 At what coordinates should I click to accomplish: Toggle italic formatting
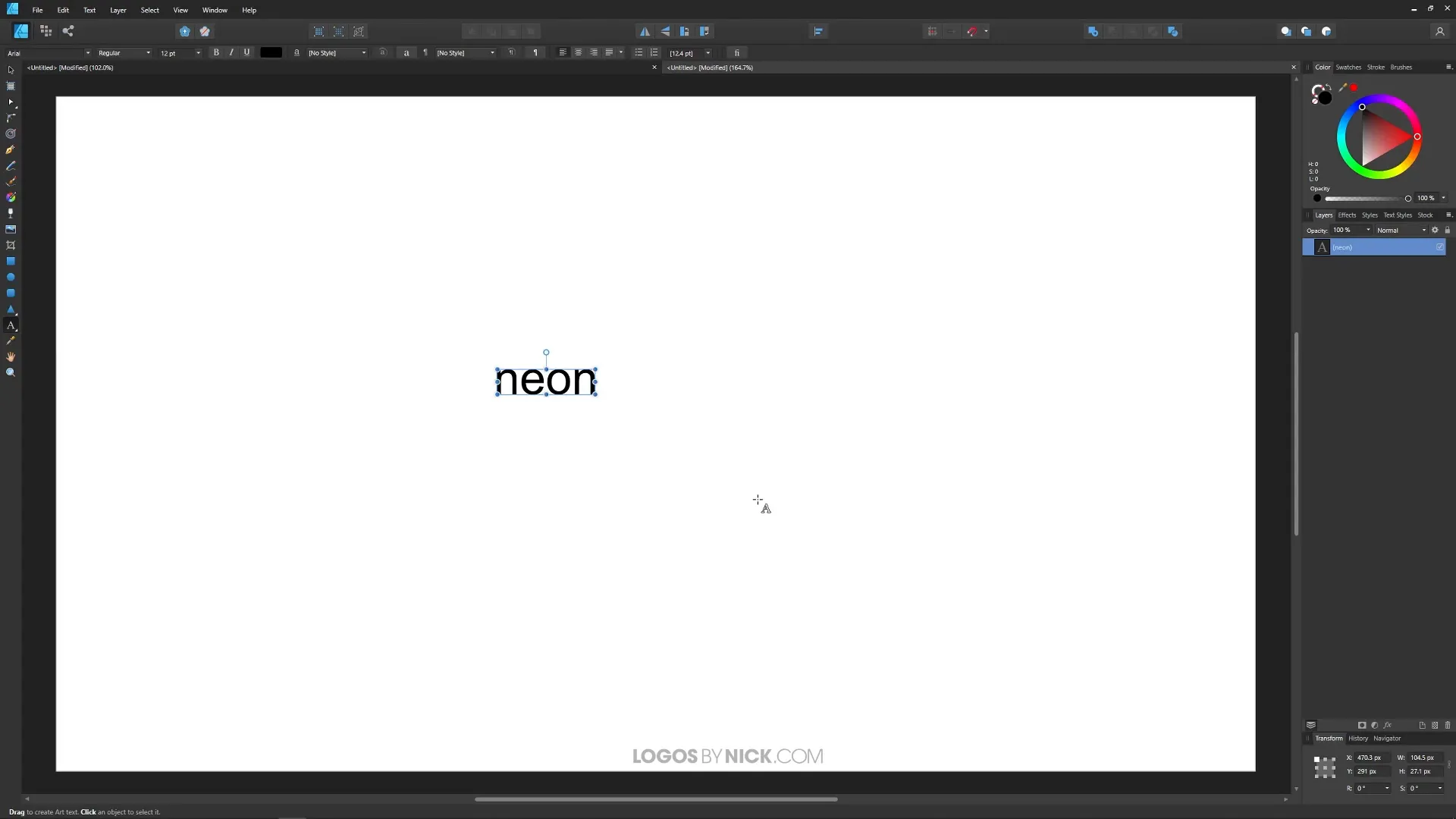(231, 52)
